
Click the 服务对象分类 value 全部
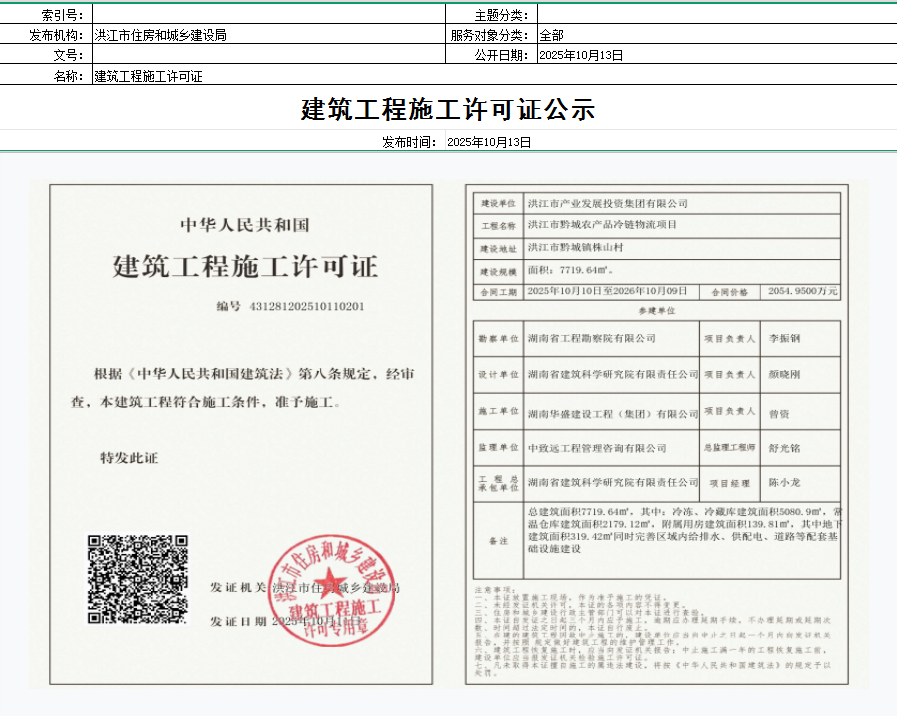point(552,35)
